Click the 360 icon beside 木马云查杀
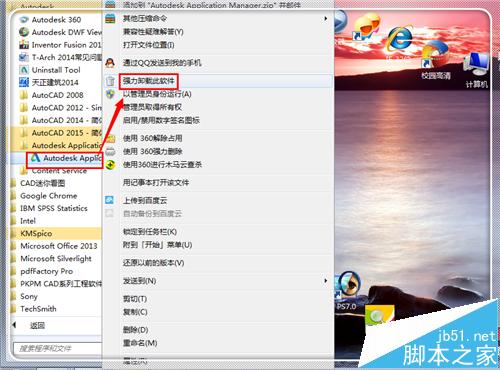 tap(110, 164)
